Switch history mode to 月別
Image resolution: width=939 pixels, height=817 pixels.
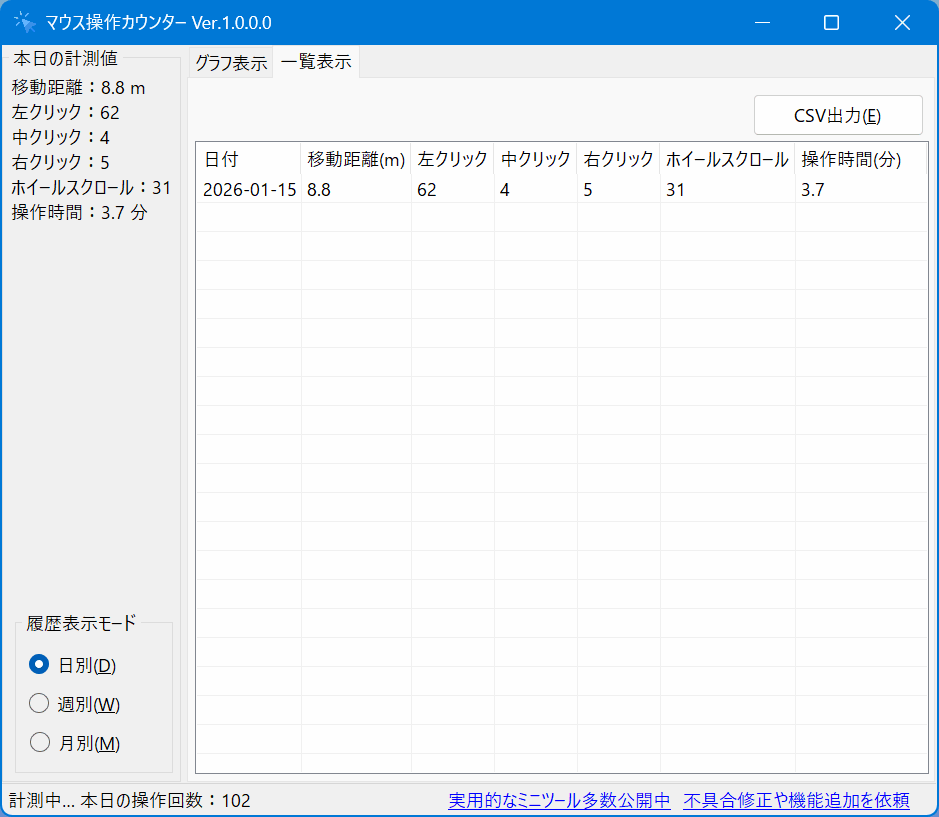click(40, 743)
